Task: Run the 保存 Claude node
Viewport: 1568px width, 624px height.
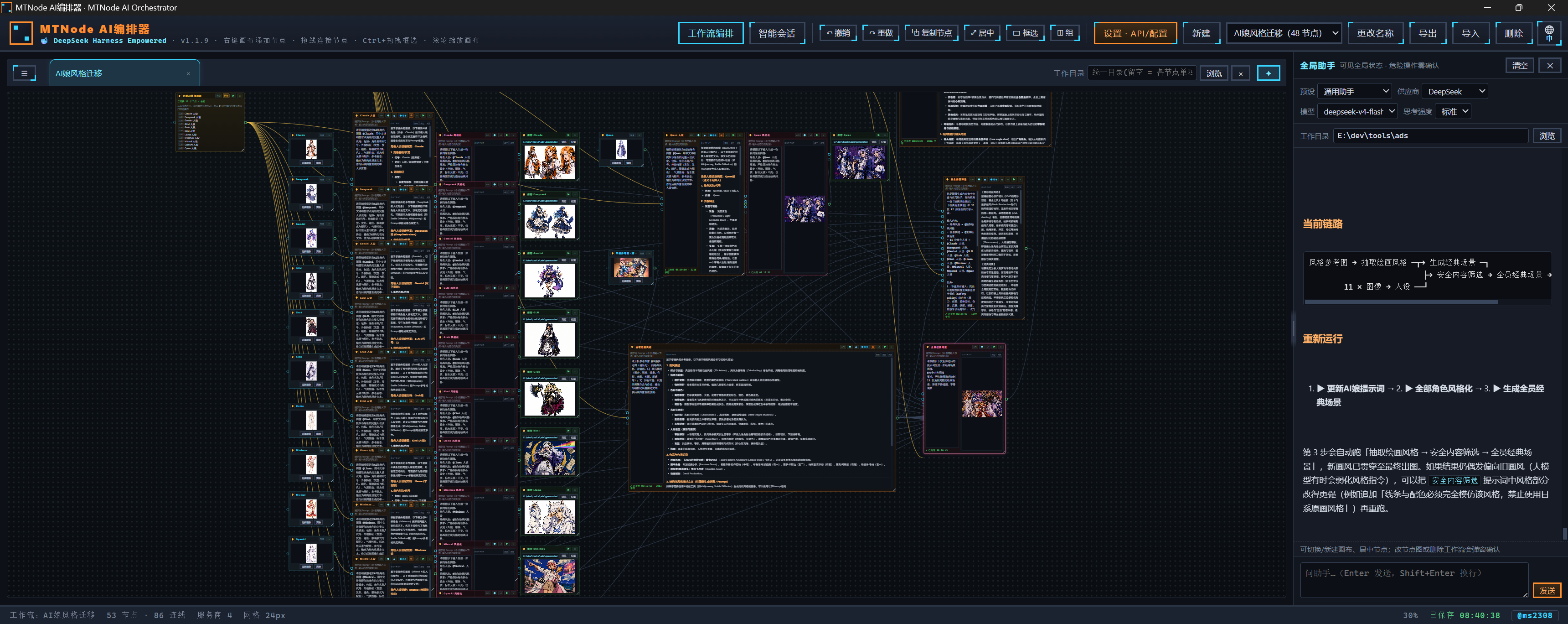Action: [568, 135]
